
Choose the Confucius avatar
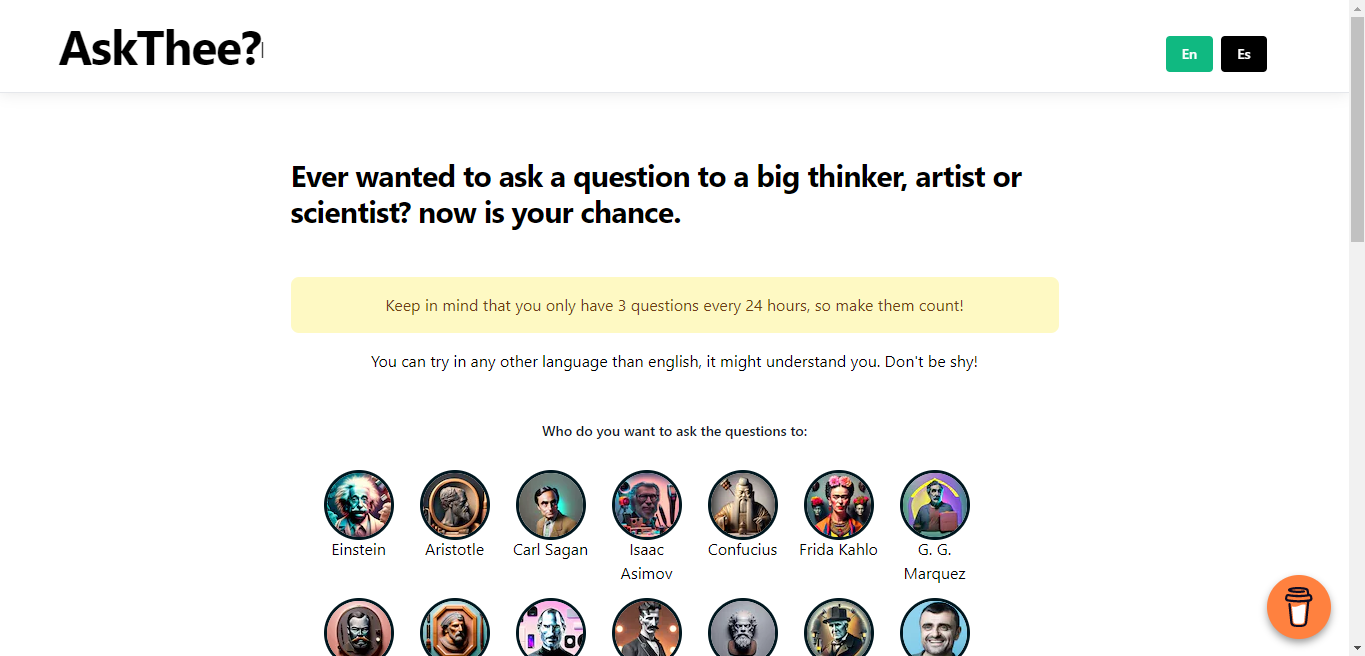coord(743,505)
